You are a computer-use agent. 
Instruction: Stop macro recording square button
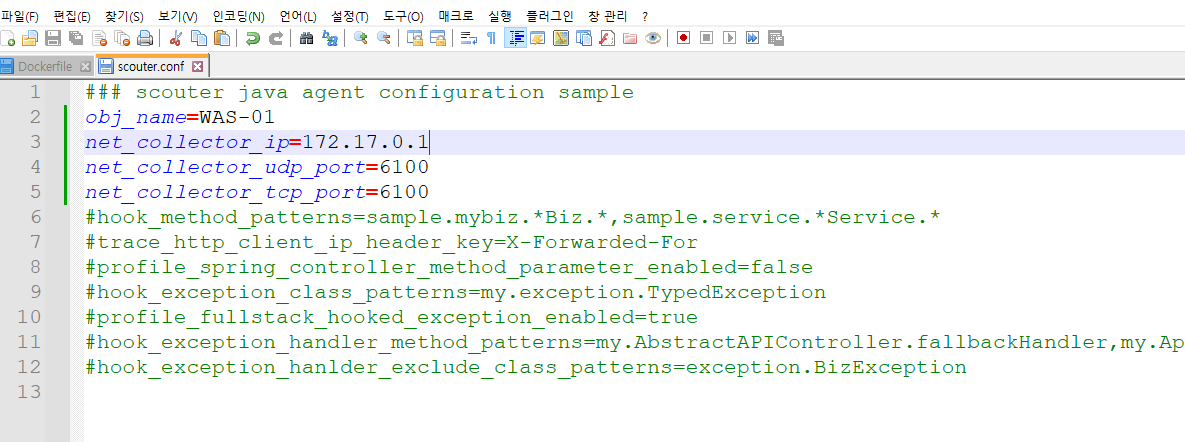point(707,38)
